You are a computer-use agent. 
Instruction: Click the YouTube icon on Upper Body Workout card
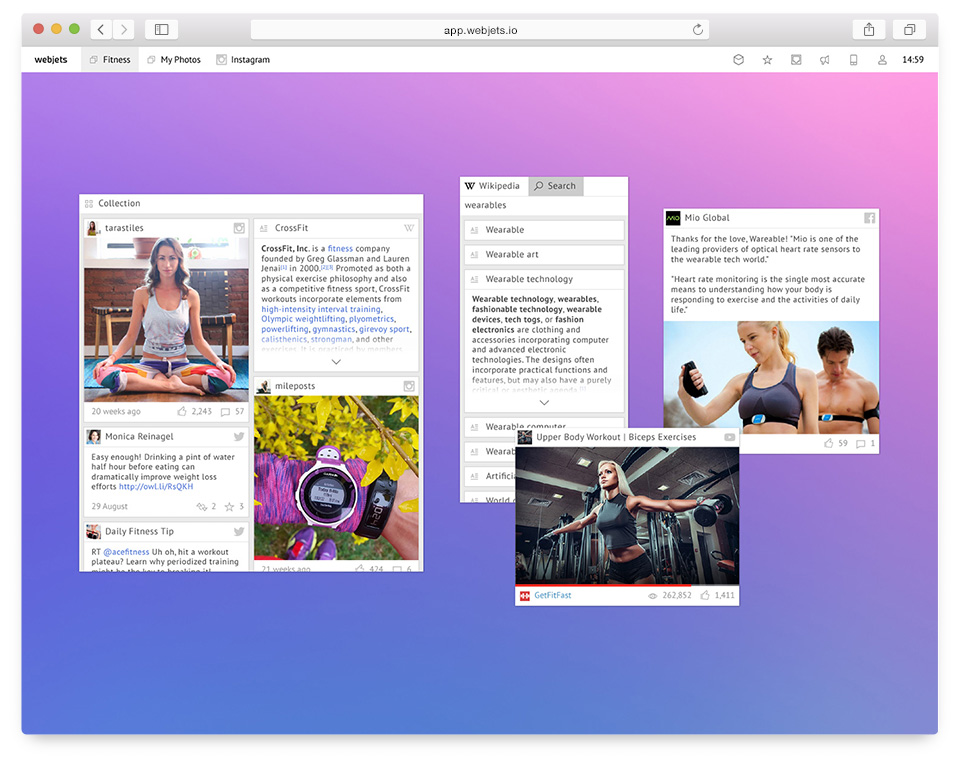pyautogui.click(x=729, y=437)
